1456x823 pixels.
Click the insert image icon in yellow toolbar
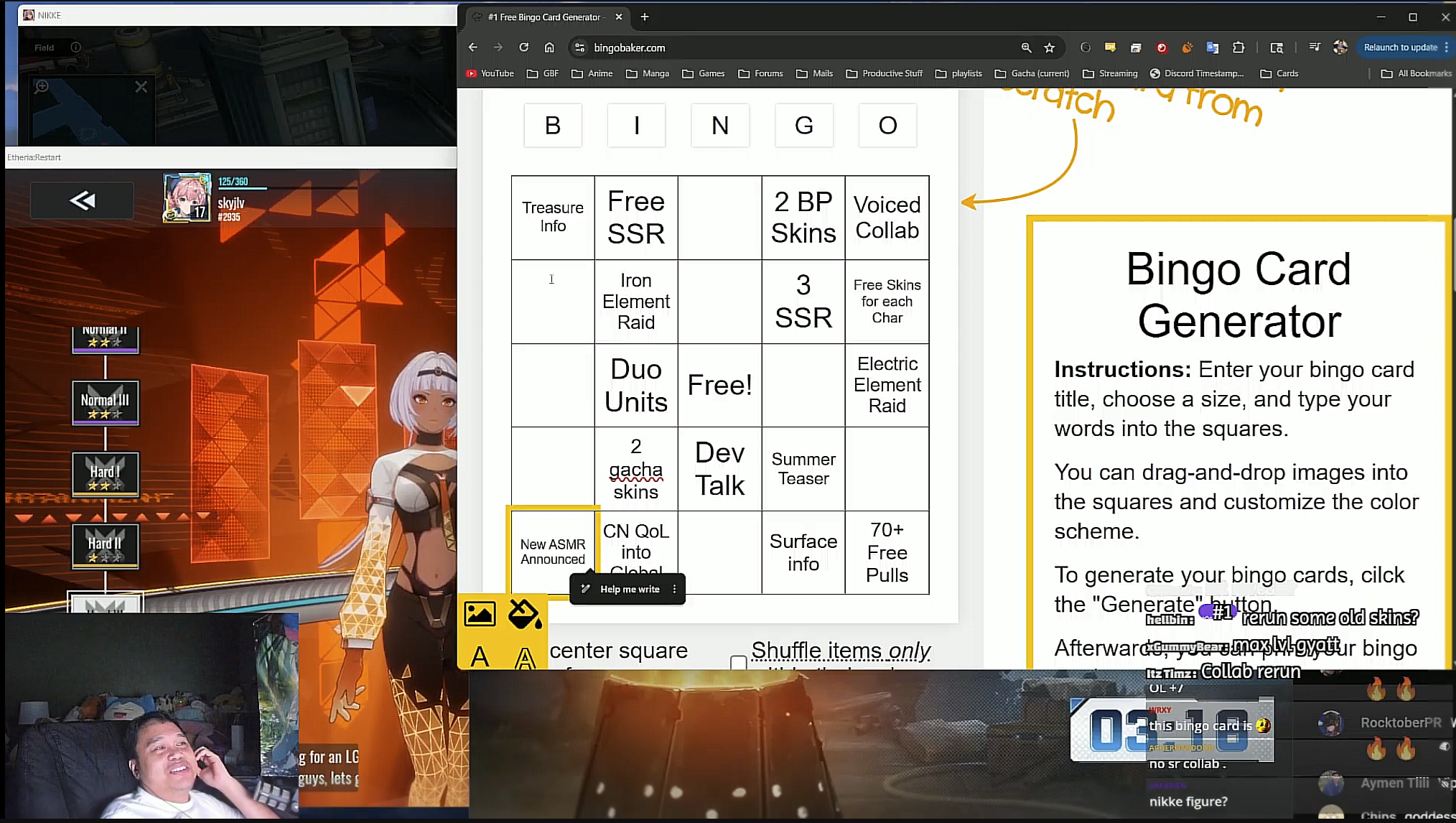(480, 614)
